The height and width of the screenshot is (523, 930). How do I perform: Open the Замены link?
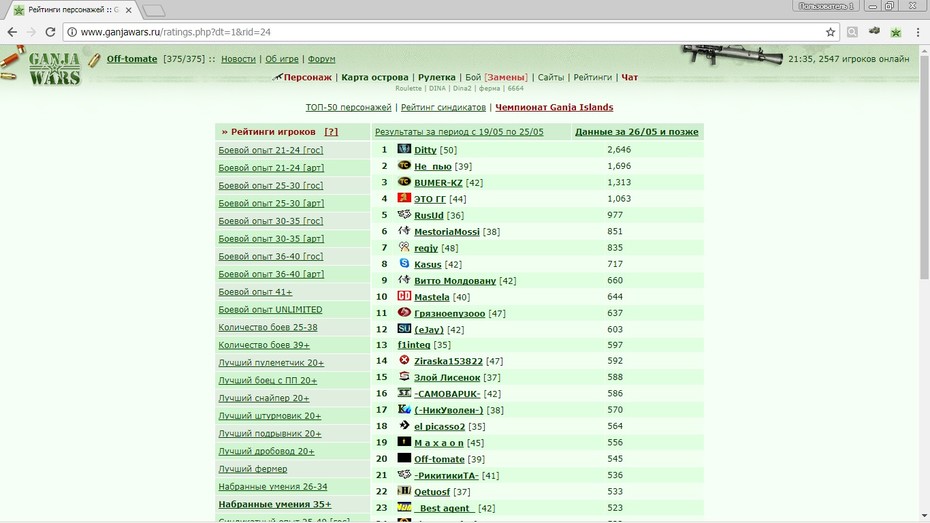(x=506, y=77)
